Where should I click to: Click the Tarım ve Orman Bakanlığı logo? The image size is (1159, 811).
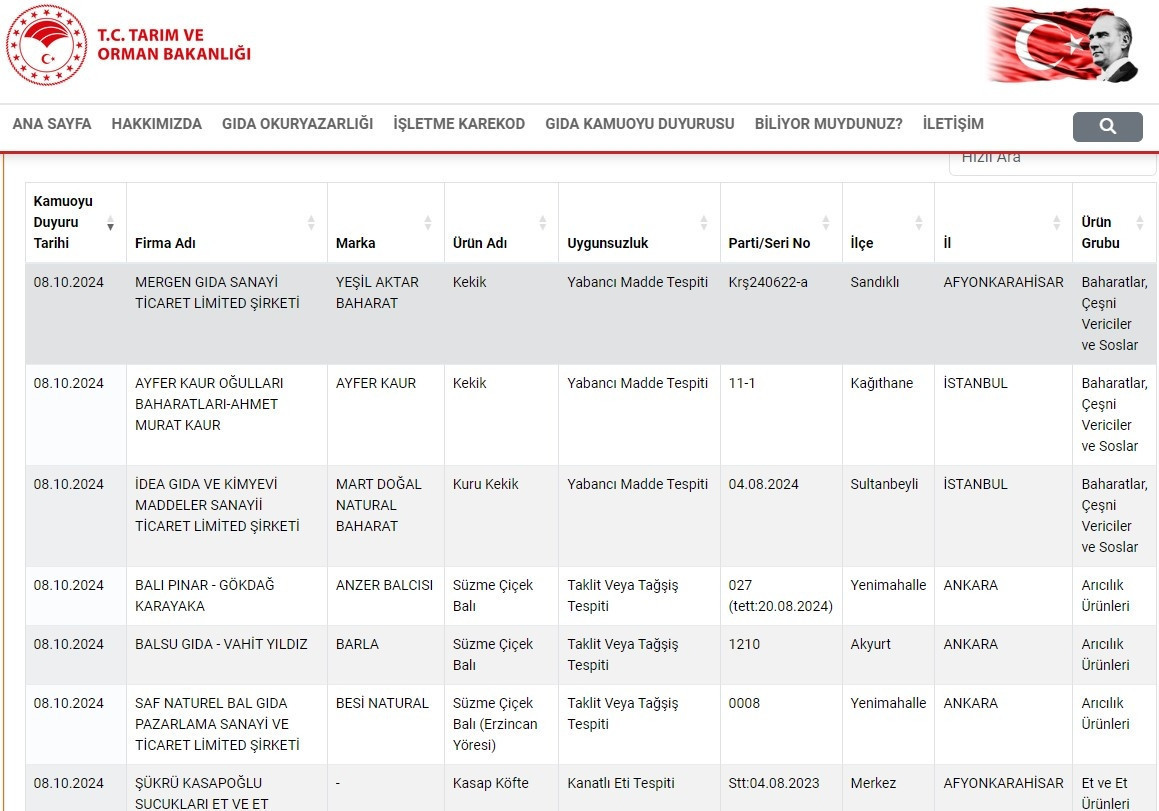(47, 45)
